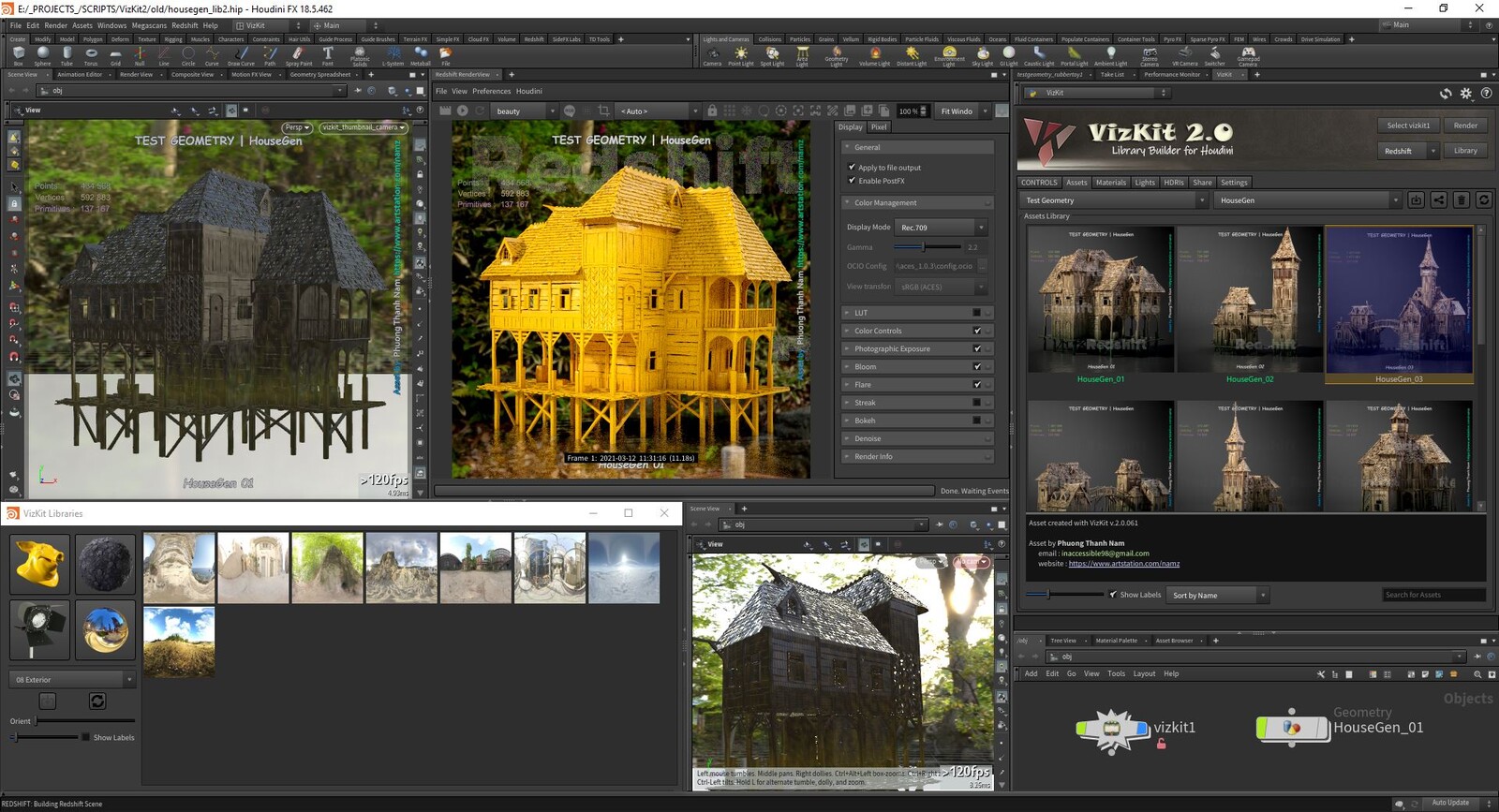Add a Spot Light from shelf
1499x812 pixels.
pyautogui.click(x=772, y=56)
